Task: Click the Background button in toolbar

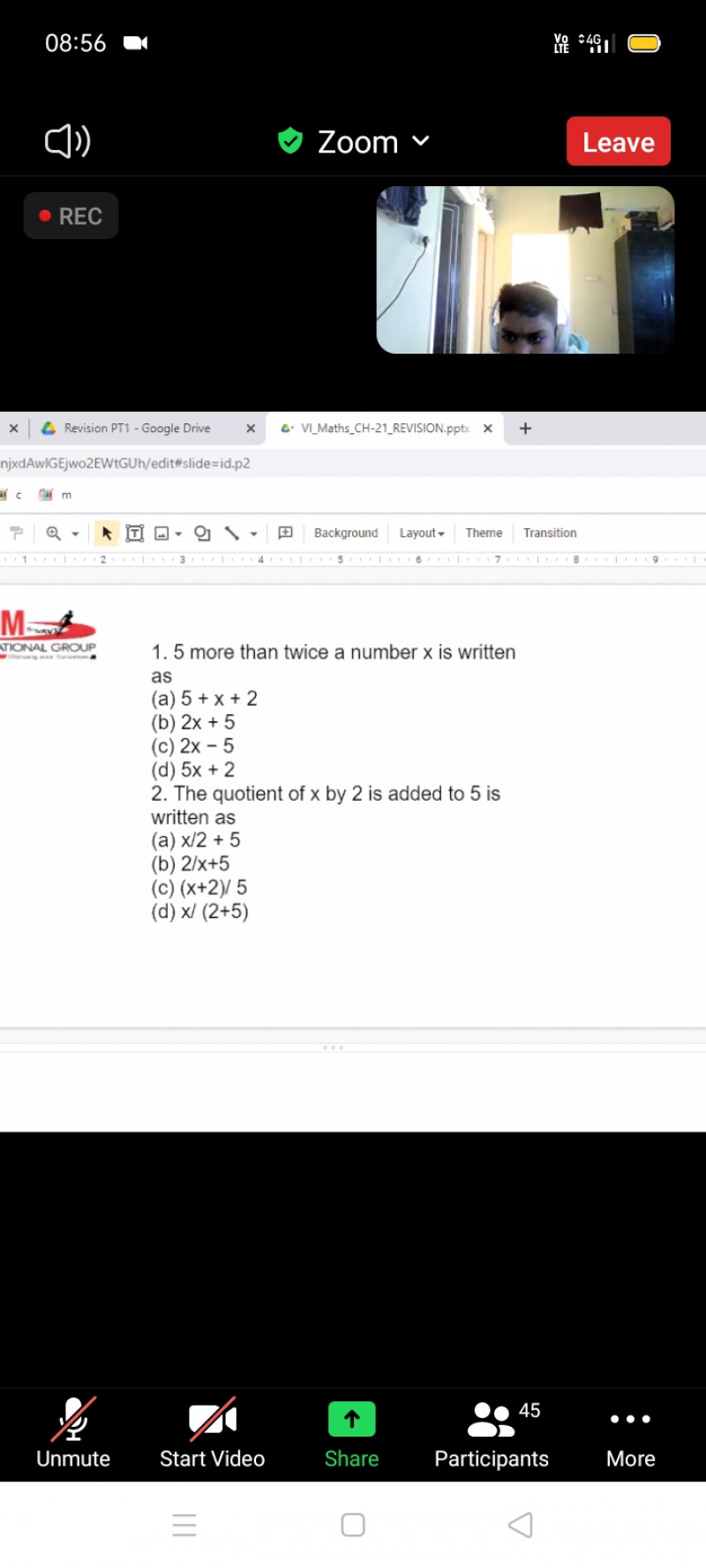Action: [346, 534]
